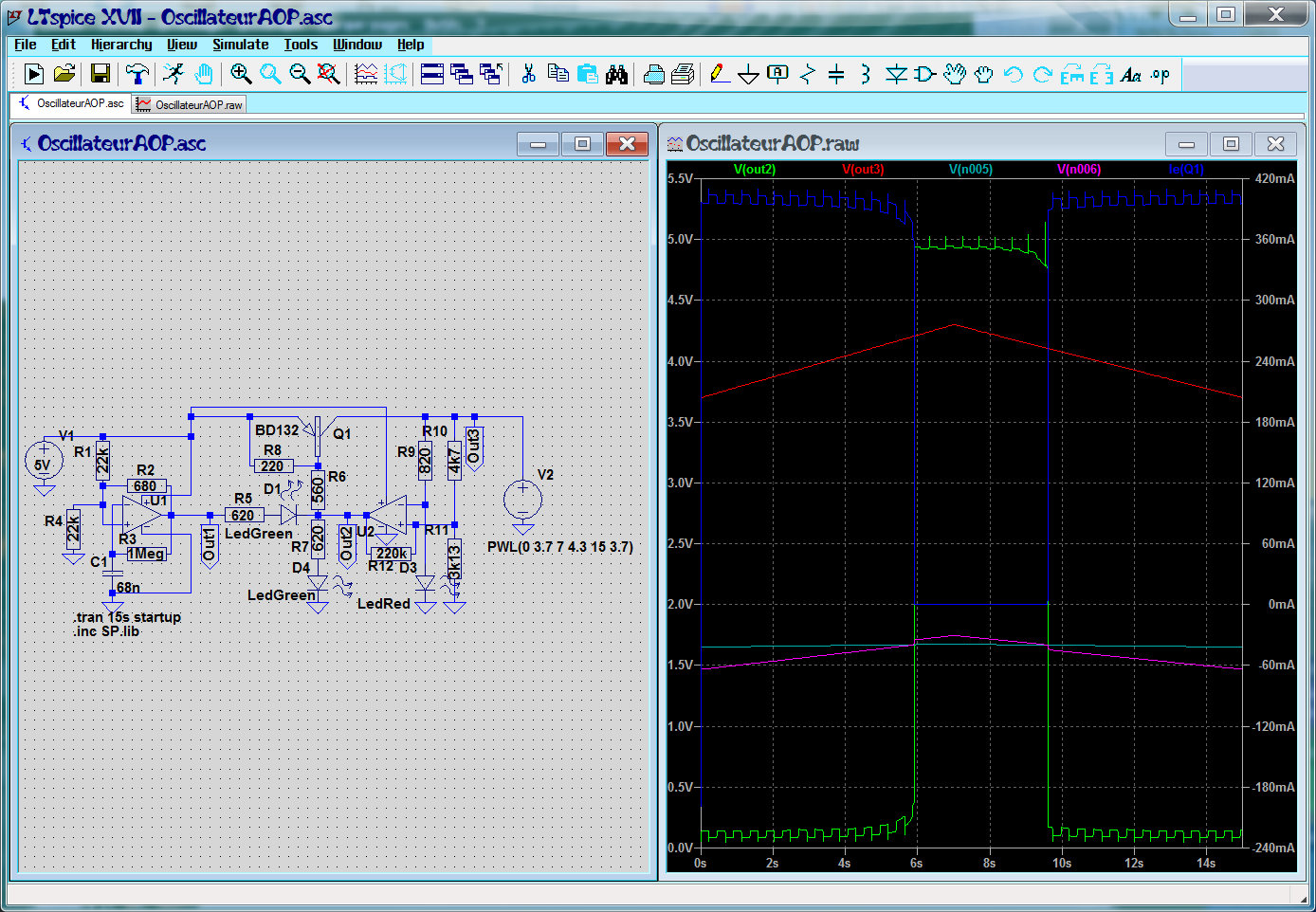
Task: Click the Text Aa tool icon
Action: (x=1130, y=74)
